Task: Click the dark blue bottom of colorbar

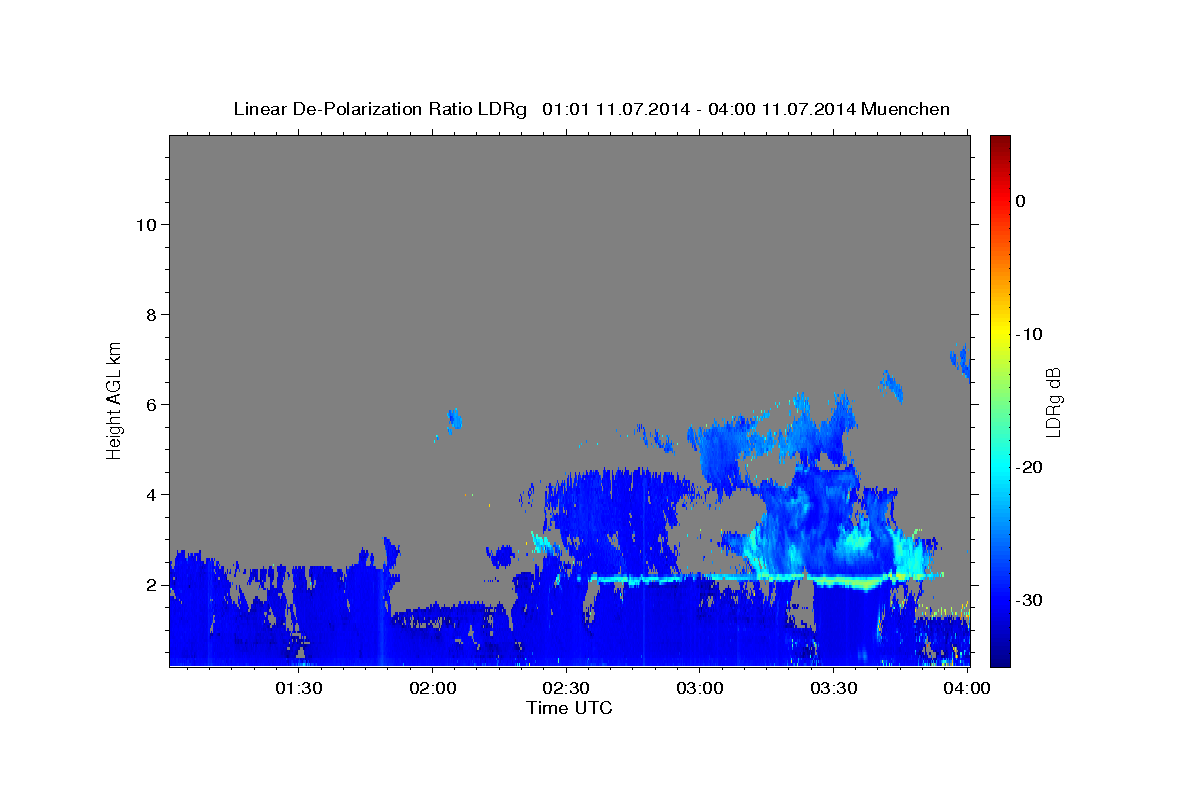Action: pyautogui.click(x=1000, y=655)
